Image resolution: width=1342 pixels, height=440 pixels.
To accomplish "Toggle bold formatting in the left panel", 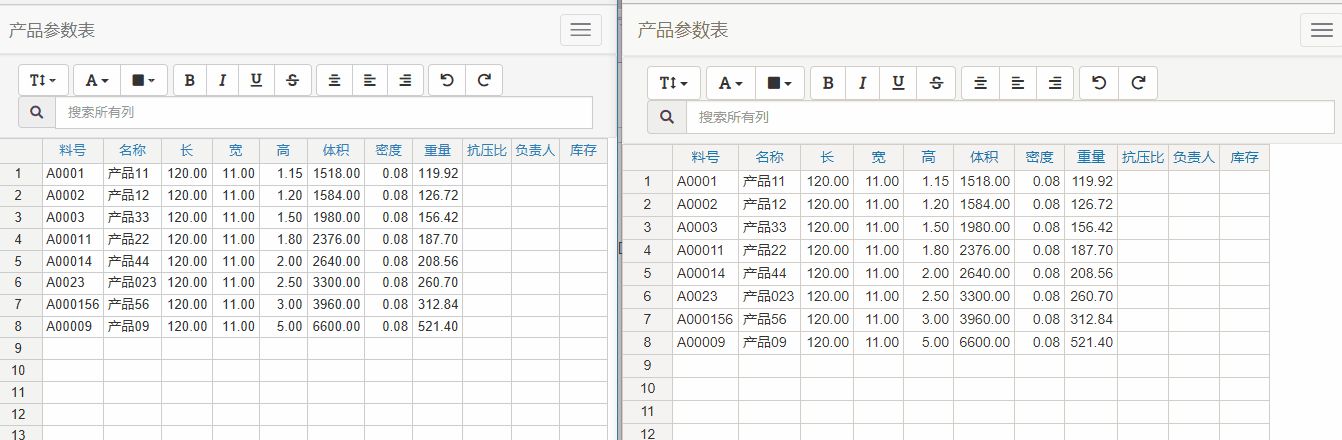I will [190, 80].
